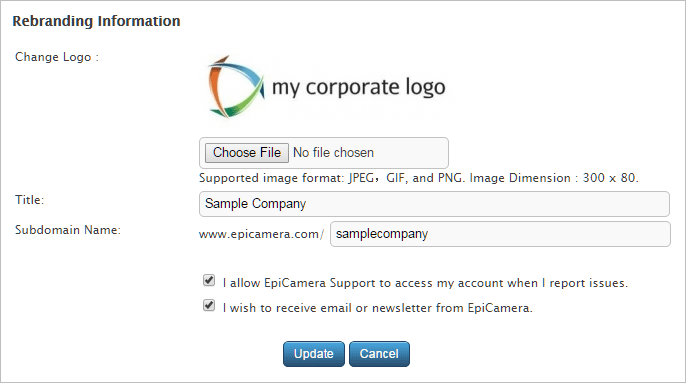This screenshot has width=686, height=383.
Task: Open the Choose File dialog
Action: [247, 153]
